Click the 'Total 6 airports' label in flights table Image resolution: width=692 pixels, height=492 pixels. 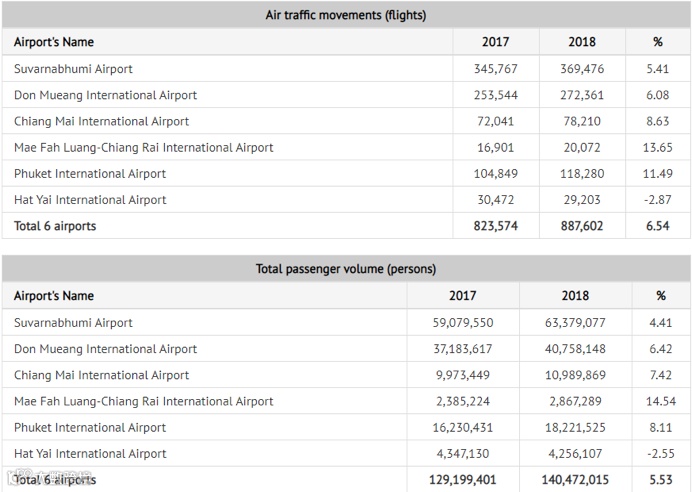pyautogui.click(x=55, y=226)
